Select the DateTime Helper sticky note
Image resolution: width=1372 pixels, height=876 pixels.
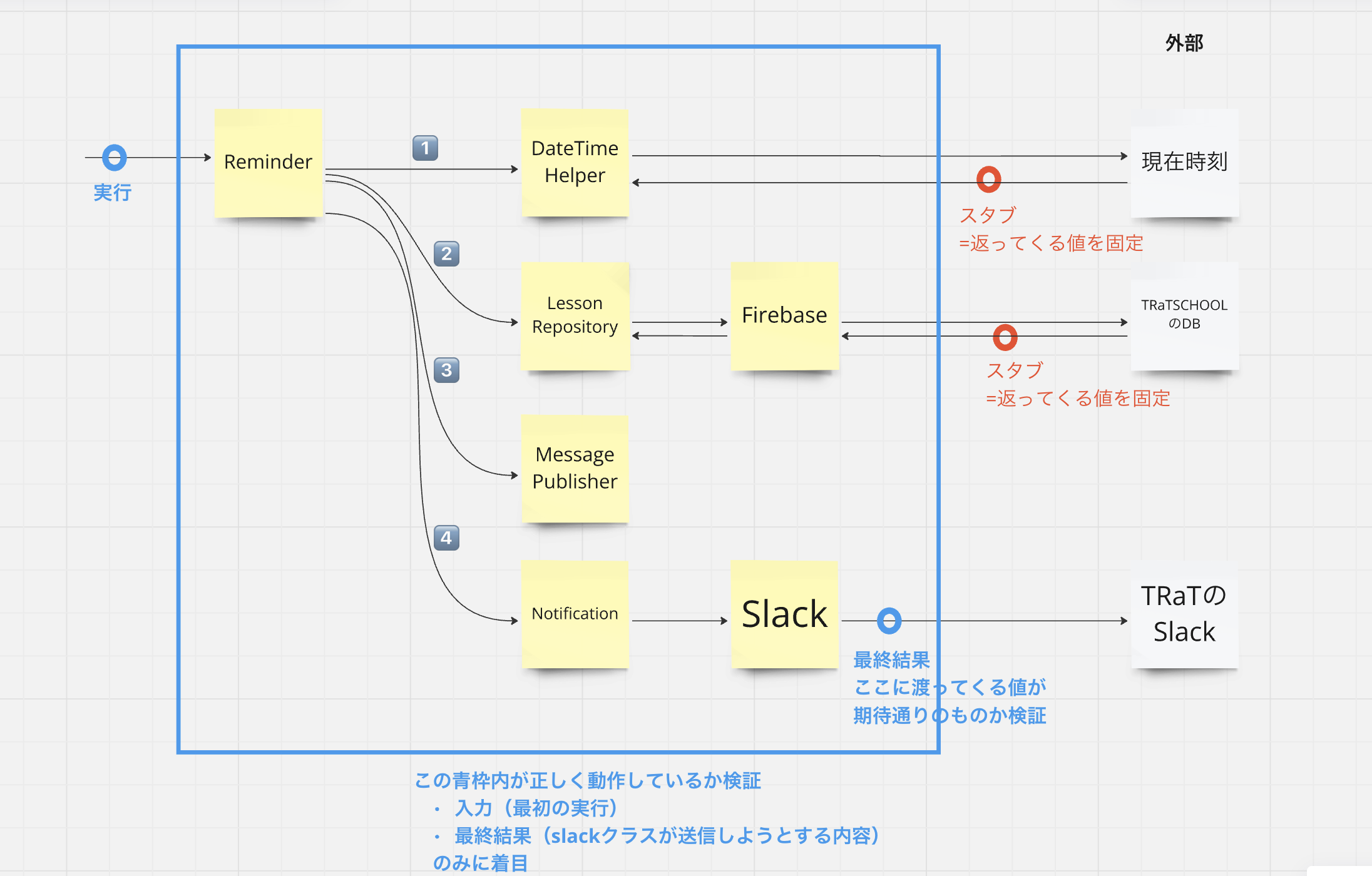[575, 163]
